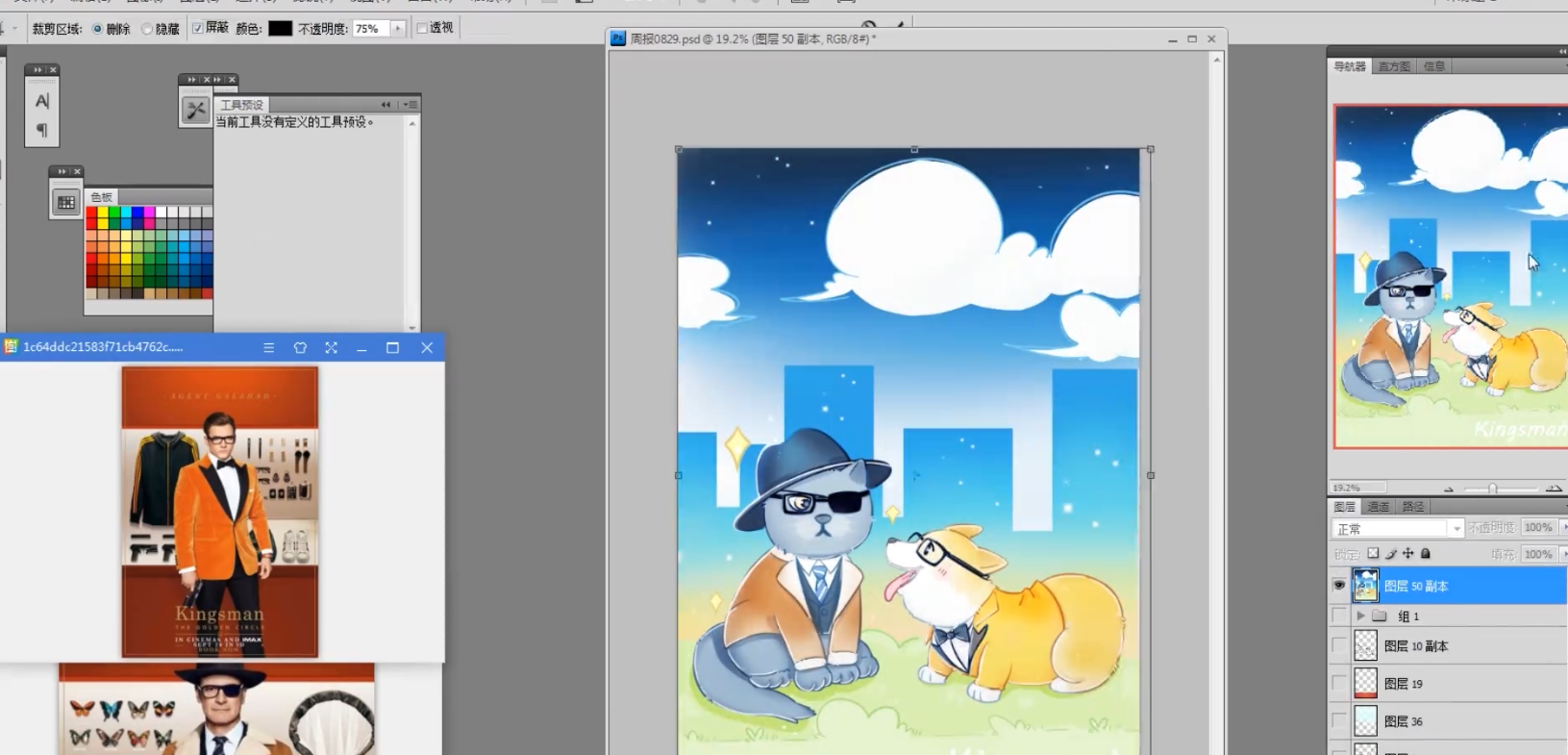Image resolution: width=1568 pixels, height=755 pixels.
Task: Click the Swatches panel grid icon
Action: (66, 202)
